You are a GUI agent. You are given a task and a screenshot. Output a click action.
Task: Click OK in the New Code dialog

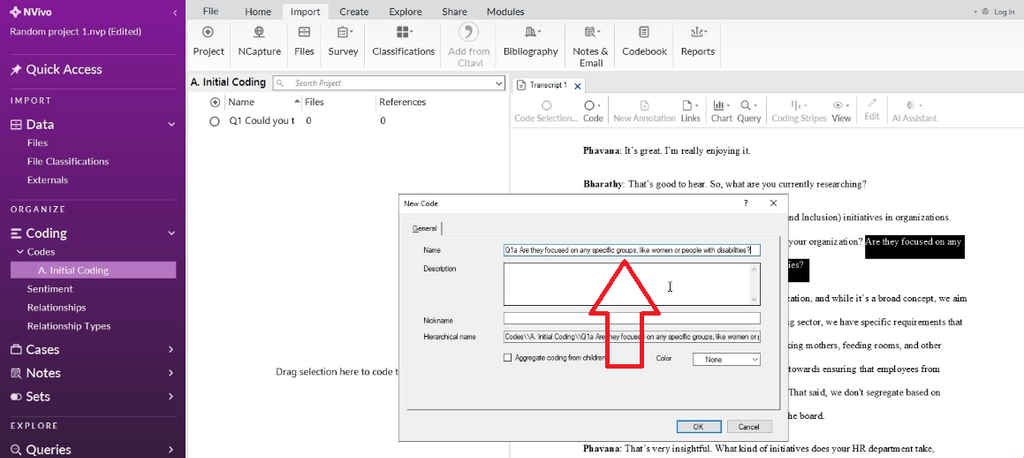(x=698, y=426)
